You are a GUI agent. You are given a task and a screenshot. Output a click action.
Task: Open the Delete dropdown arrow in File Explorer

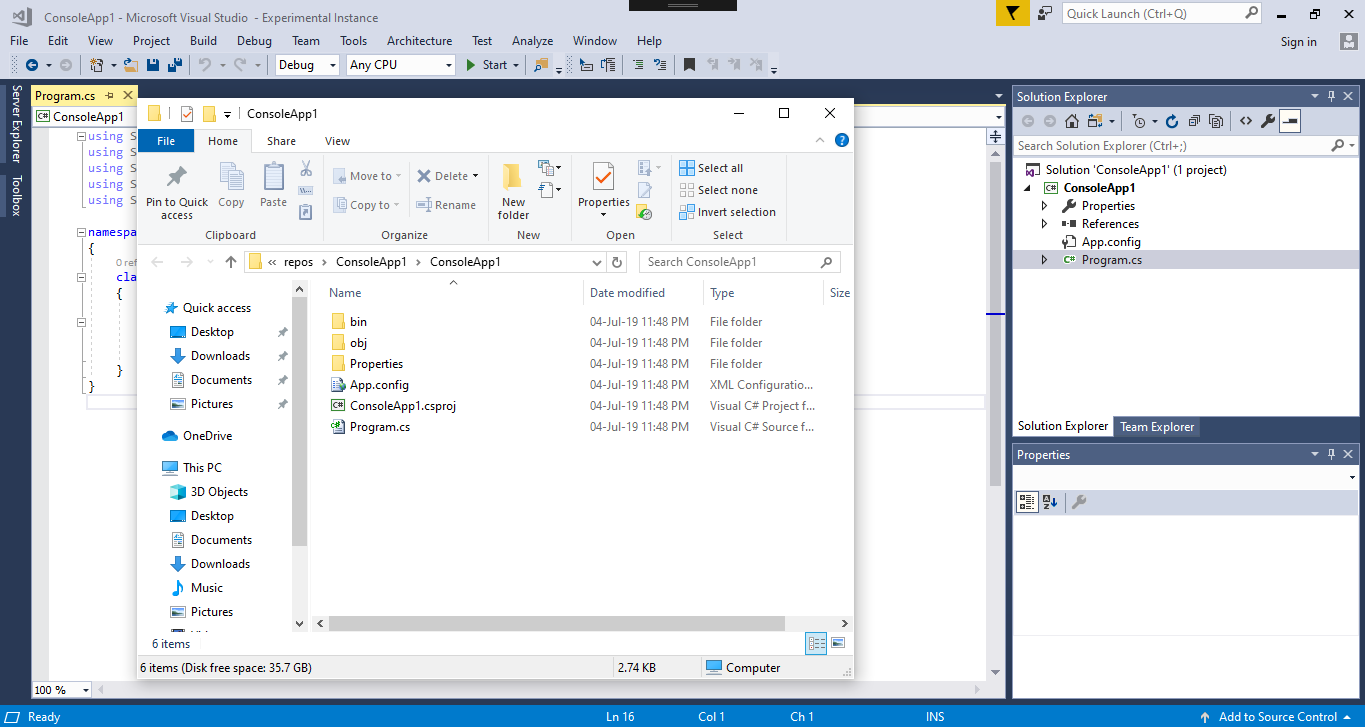475,176
